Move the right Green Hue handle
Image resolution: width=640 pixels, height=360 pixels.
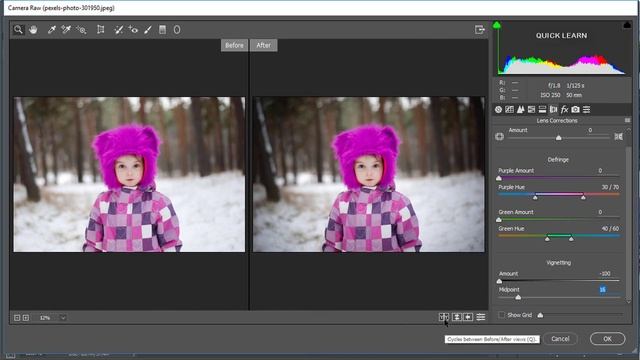(x=571, y=238)
